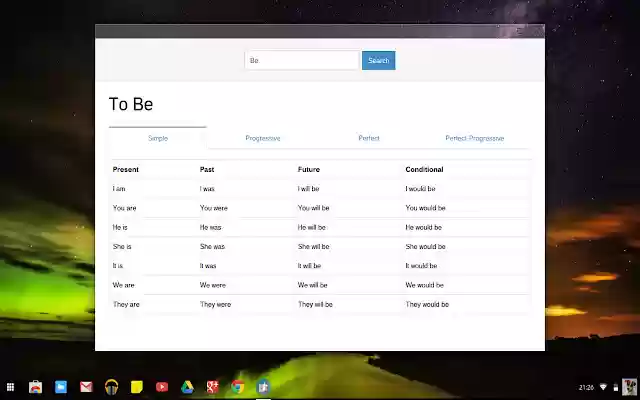Click the cell 'He will be'
This screenshot has width=640, height=400.
[311, 227]
